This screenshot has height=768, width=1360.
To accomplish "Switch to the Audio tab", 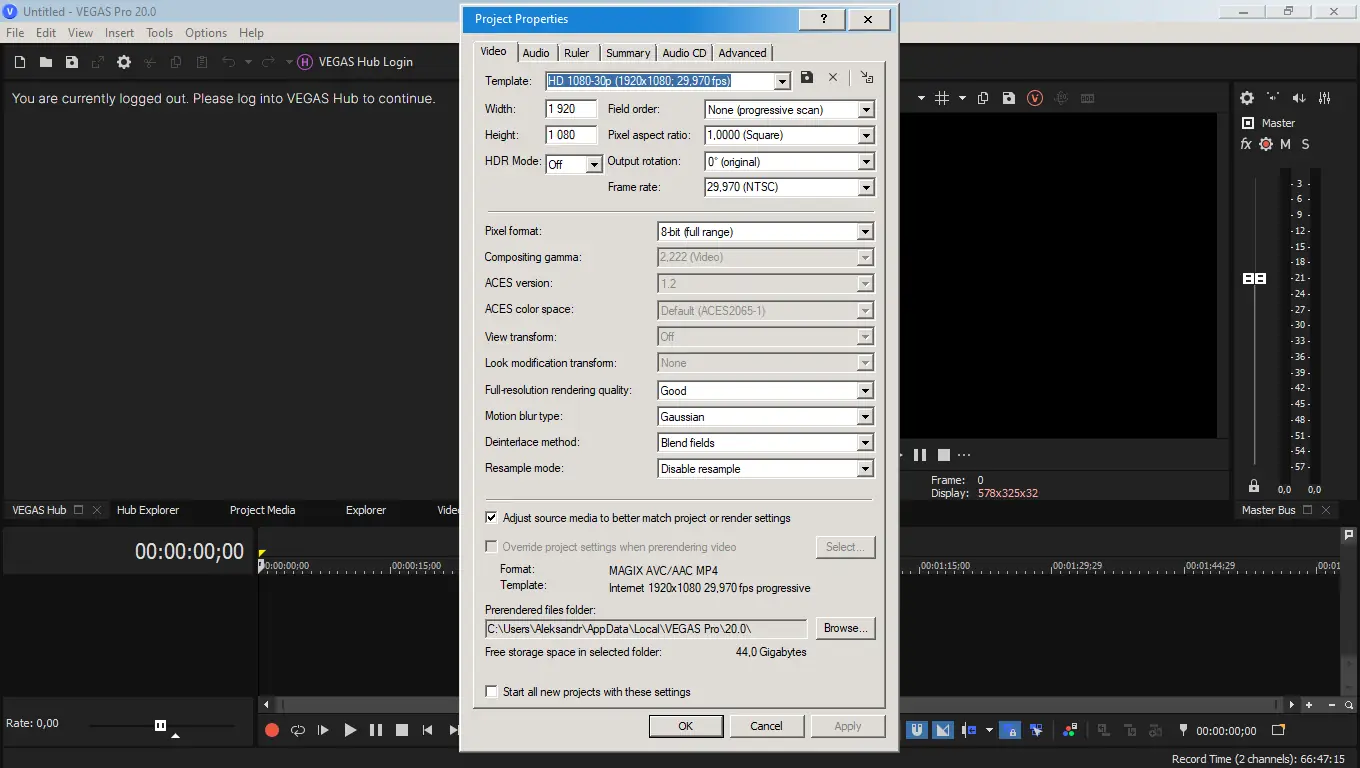I will (x=536, y=53).
